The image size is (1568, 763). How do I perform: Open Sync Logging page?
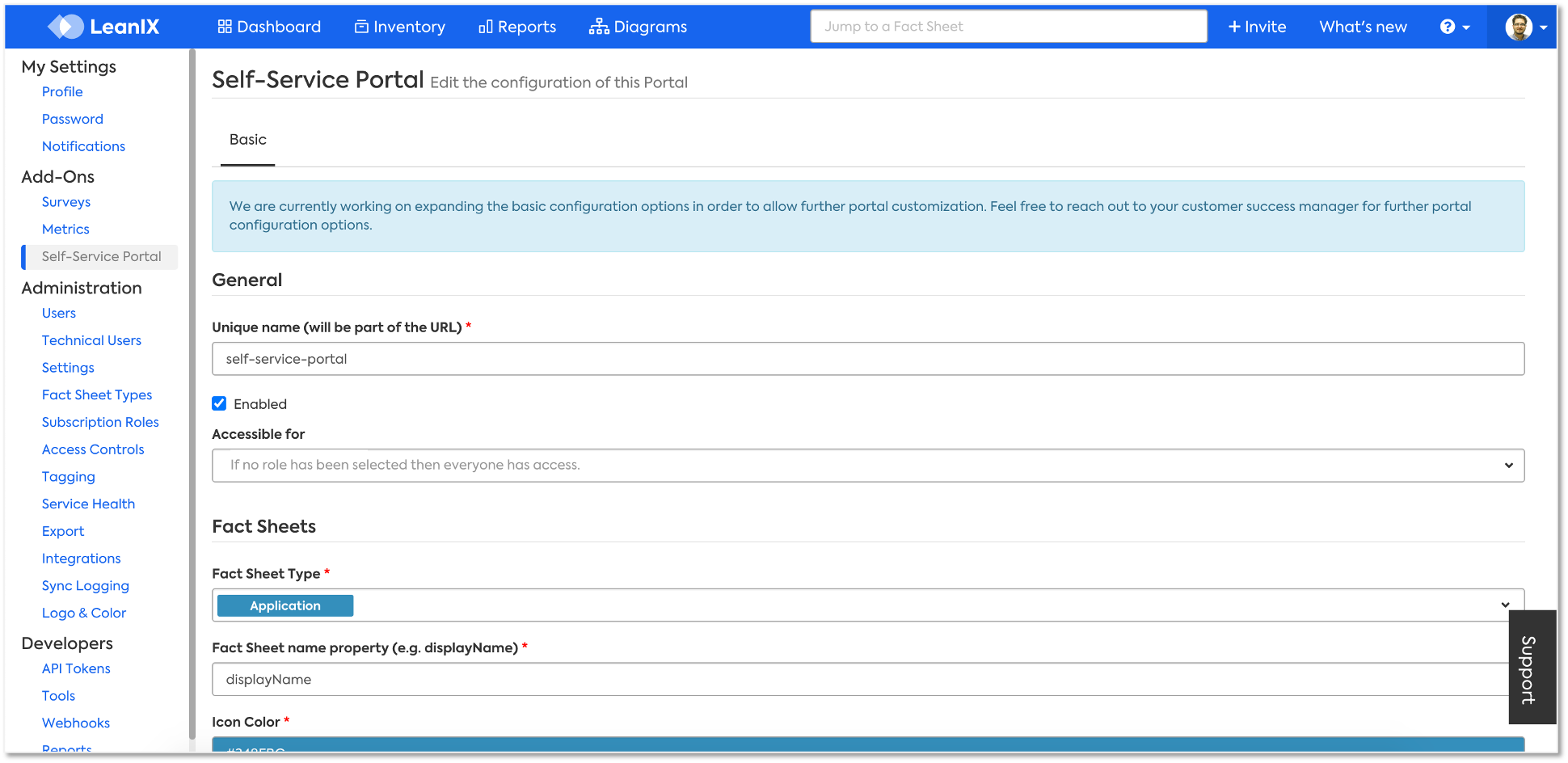pos(86,586)
